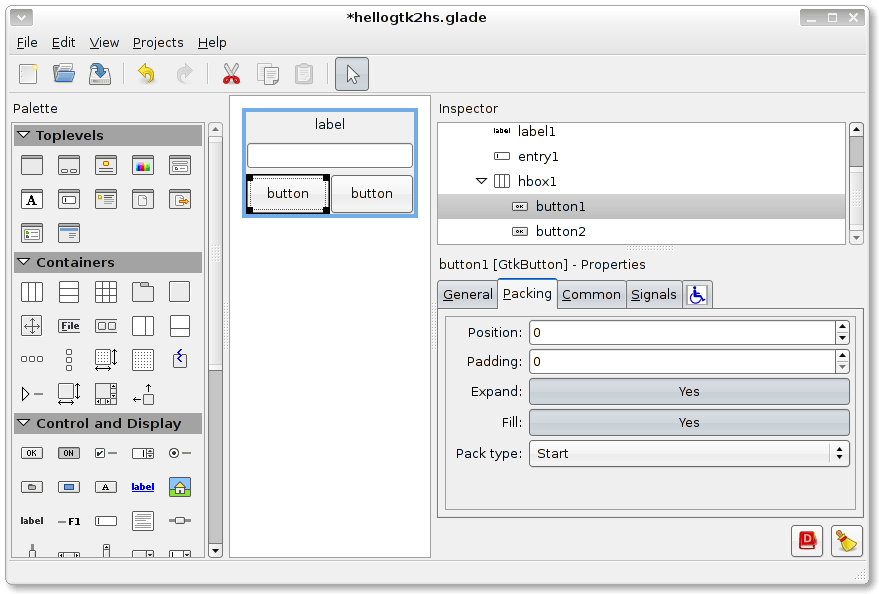Collapse the Toplevels palette section
This screenshot has height=594, width=879.
[22, 134]
